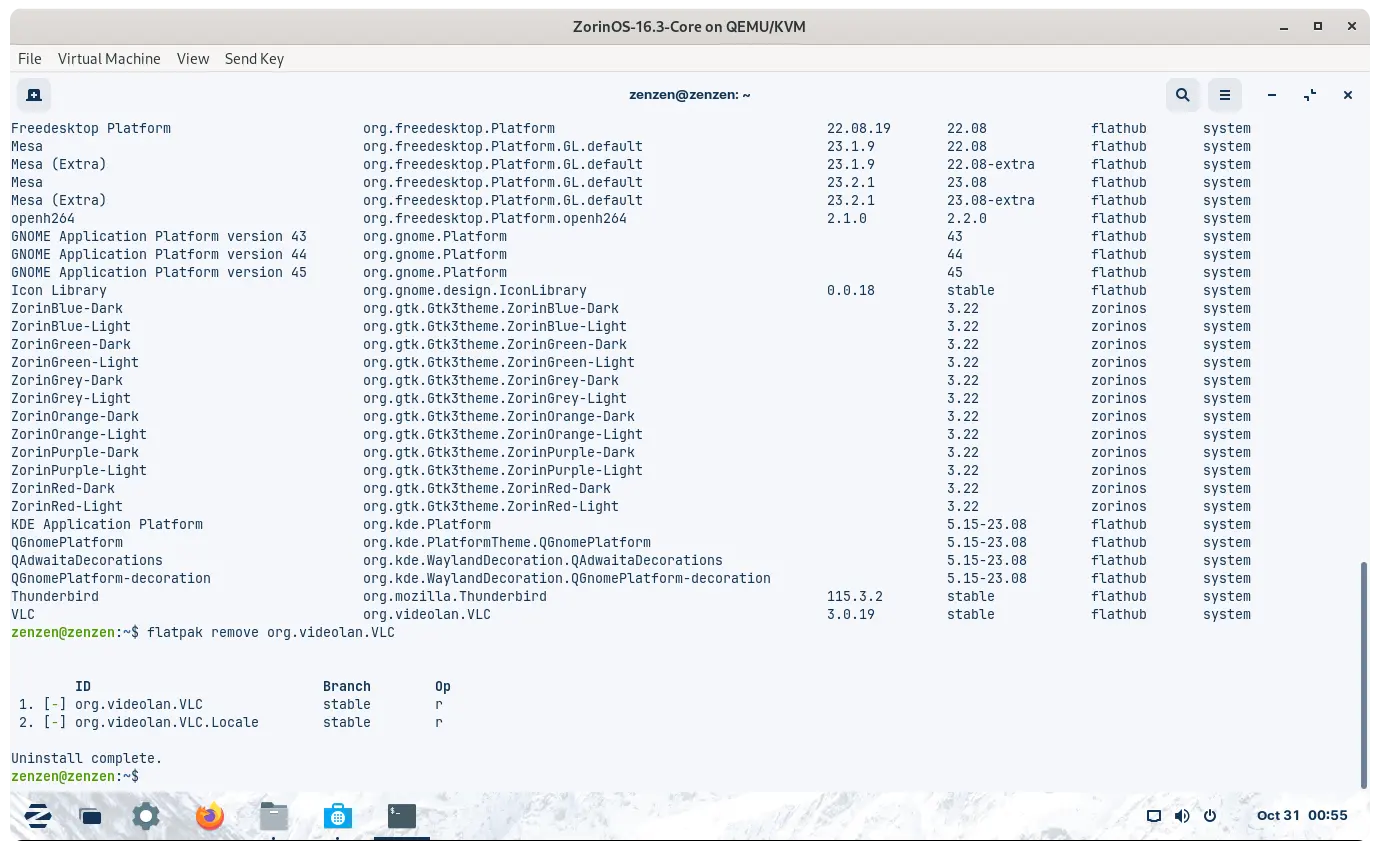Viewport: 1380px width, 851px height.
Task: Click the workspace overview taskbar icon
Action: [91, 816]
